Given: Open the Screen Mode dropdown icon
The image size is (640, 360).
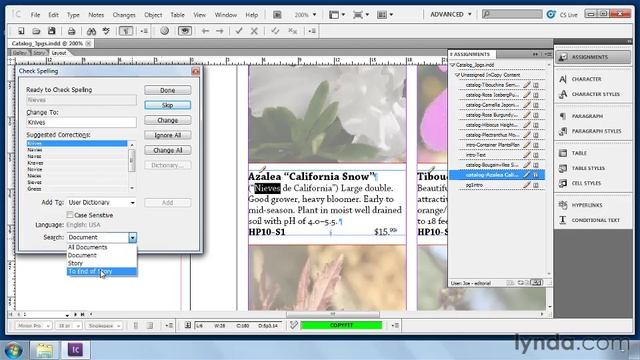Looking at the screenshot, I should click(361, 15).
